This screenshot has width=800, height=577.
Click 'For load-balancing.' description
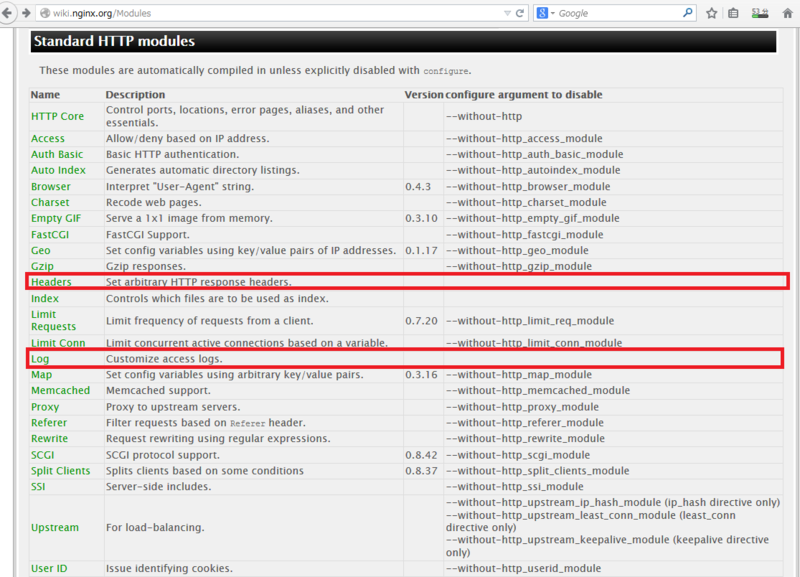(x=155, y=528)
